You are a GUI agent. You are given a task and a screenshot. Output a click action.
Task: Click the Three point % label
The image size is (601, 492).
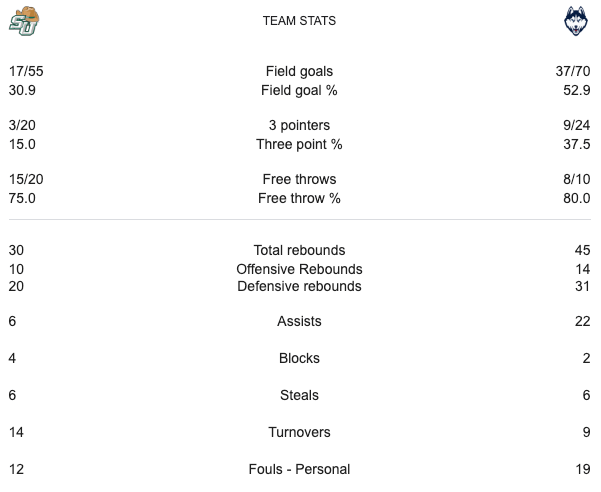[x=300, y=144]
